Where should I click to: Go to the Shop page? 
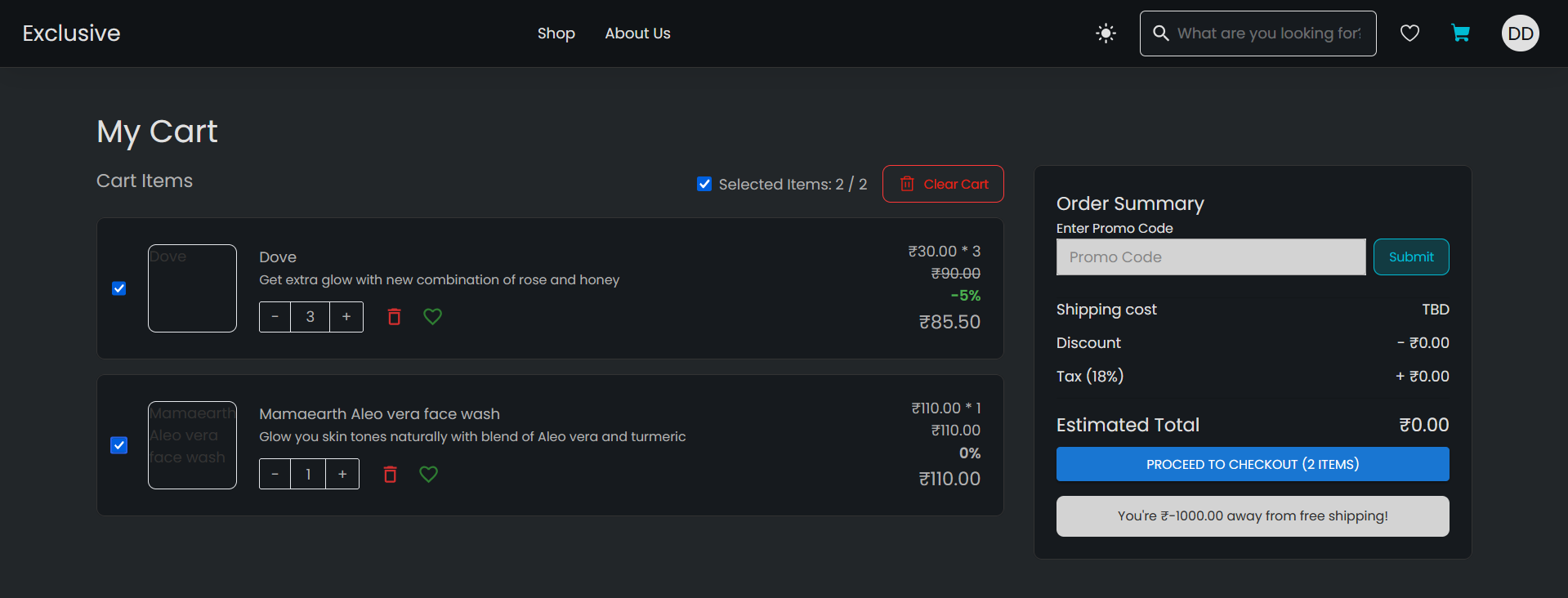pos(556,33)
